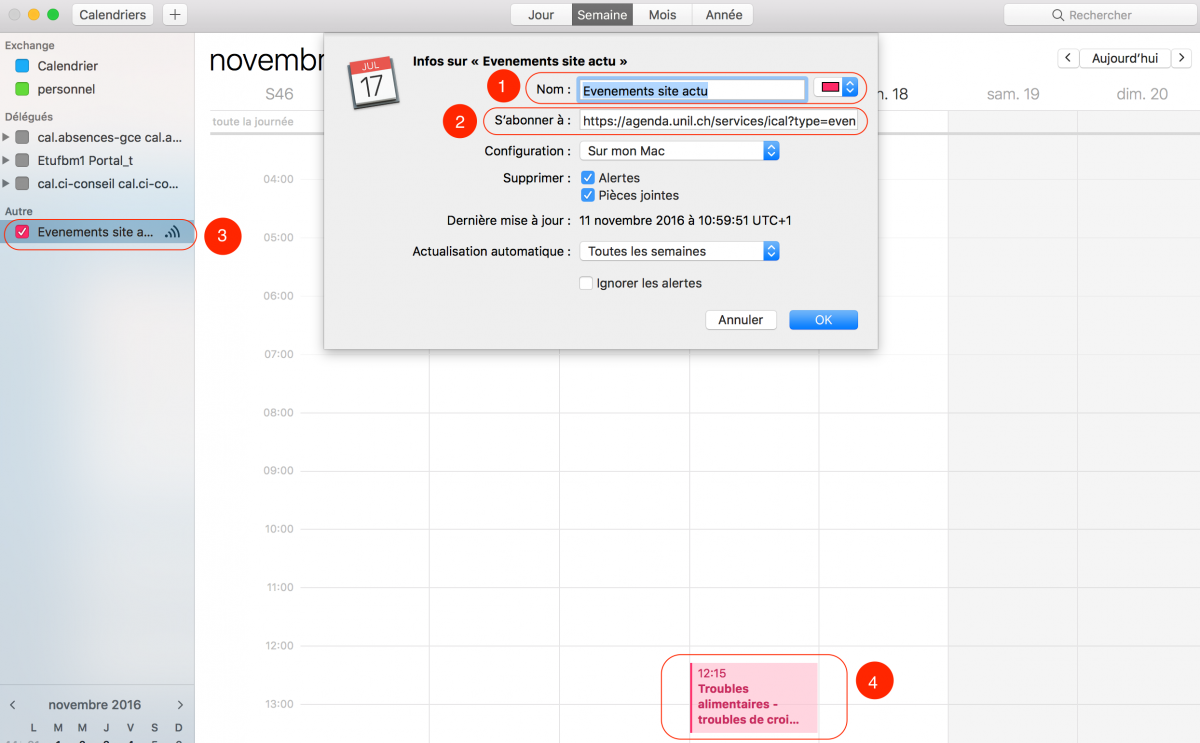Uncheck the Alertes checkbox

pos(588,178)
